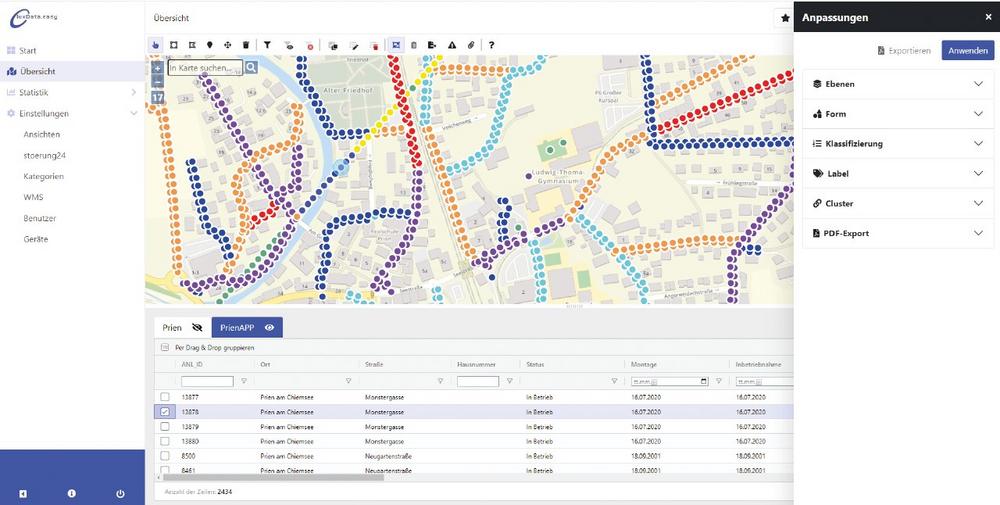
Task: Select the pointer hand tool
Action: [155, 45]
